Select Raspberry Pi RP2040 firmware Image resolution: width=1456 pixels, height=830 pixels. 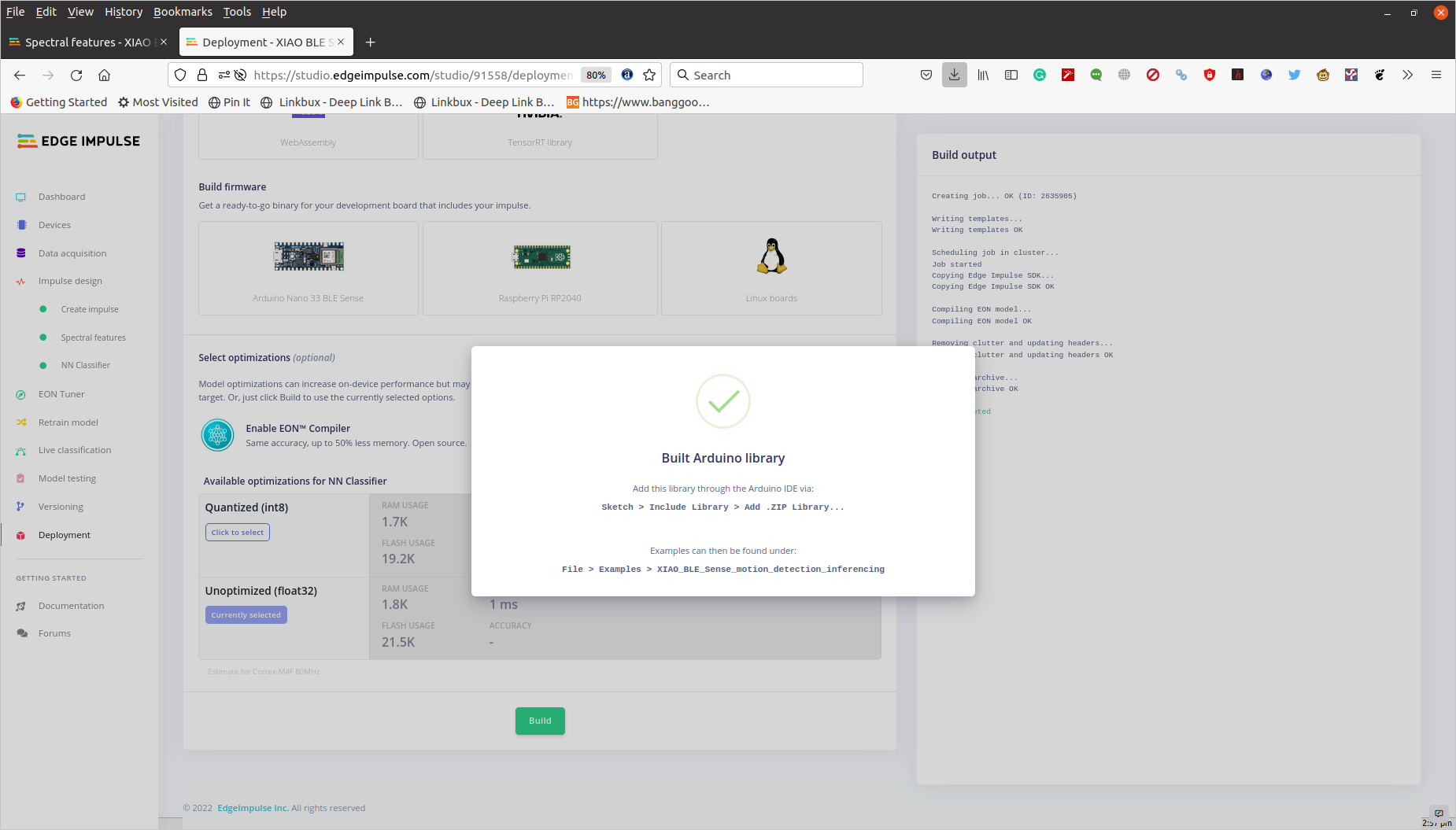pos(540,268)
